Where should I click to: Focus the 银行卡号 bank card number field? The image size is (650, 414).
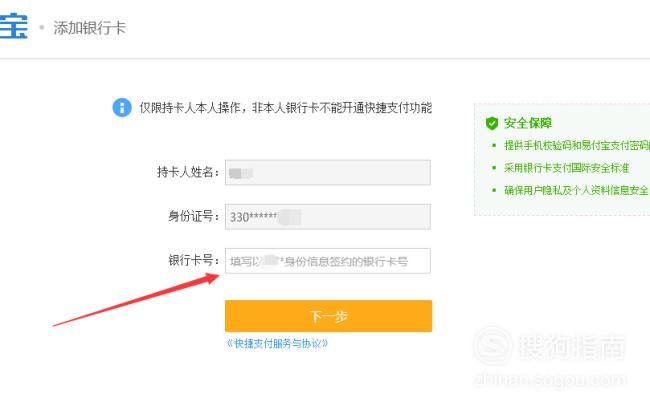tap(327, 261)
